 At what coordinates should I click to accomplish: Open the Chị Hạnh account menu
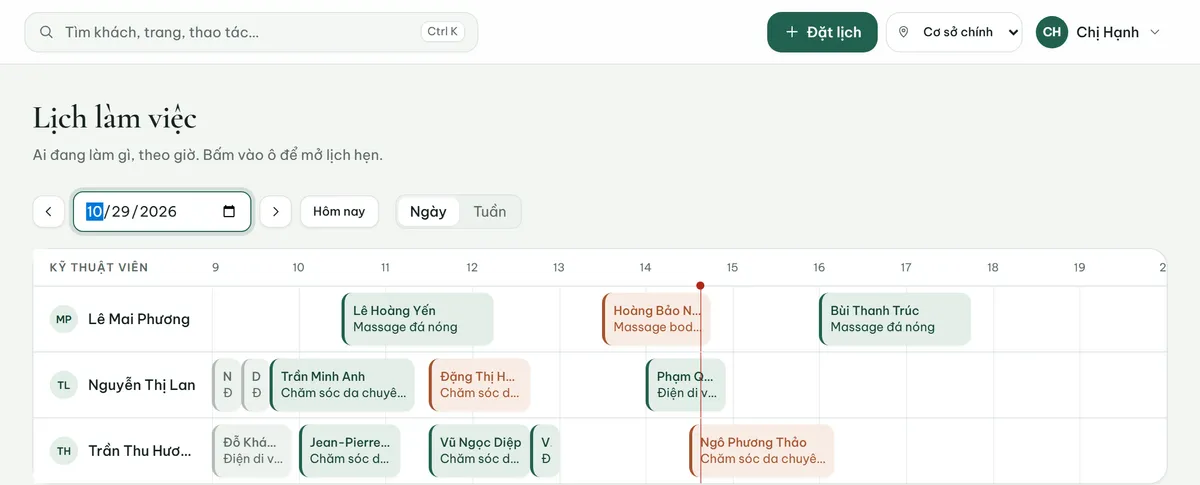[1099, 32]
